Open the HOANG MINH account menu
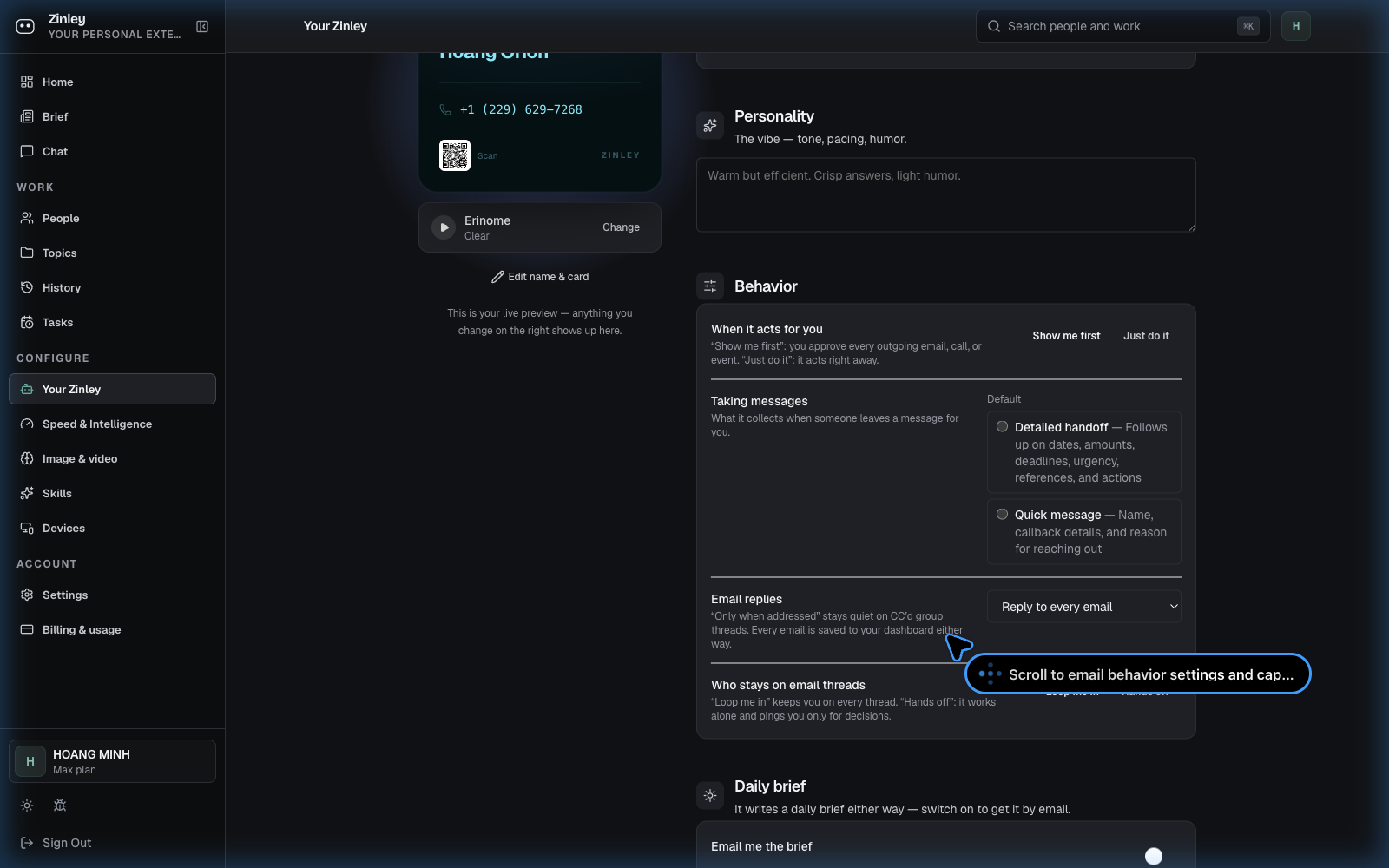The width and height of the screenshot is (1389, 868). coord(112,761)
